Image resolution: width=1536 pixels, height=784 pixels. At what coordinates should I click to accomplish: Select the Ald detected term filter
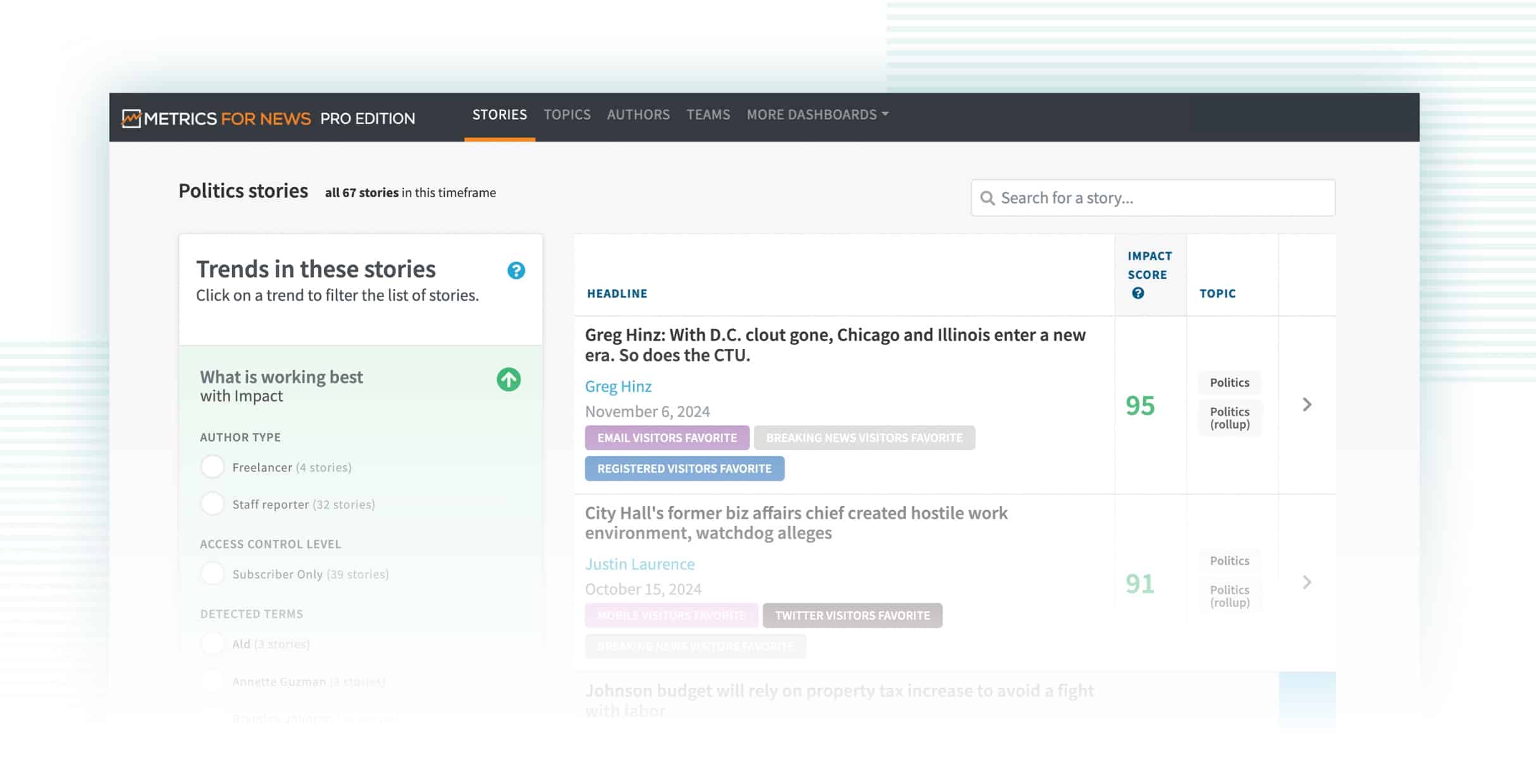[213, 644]
